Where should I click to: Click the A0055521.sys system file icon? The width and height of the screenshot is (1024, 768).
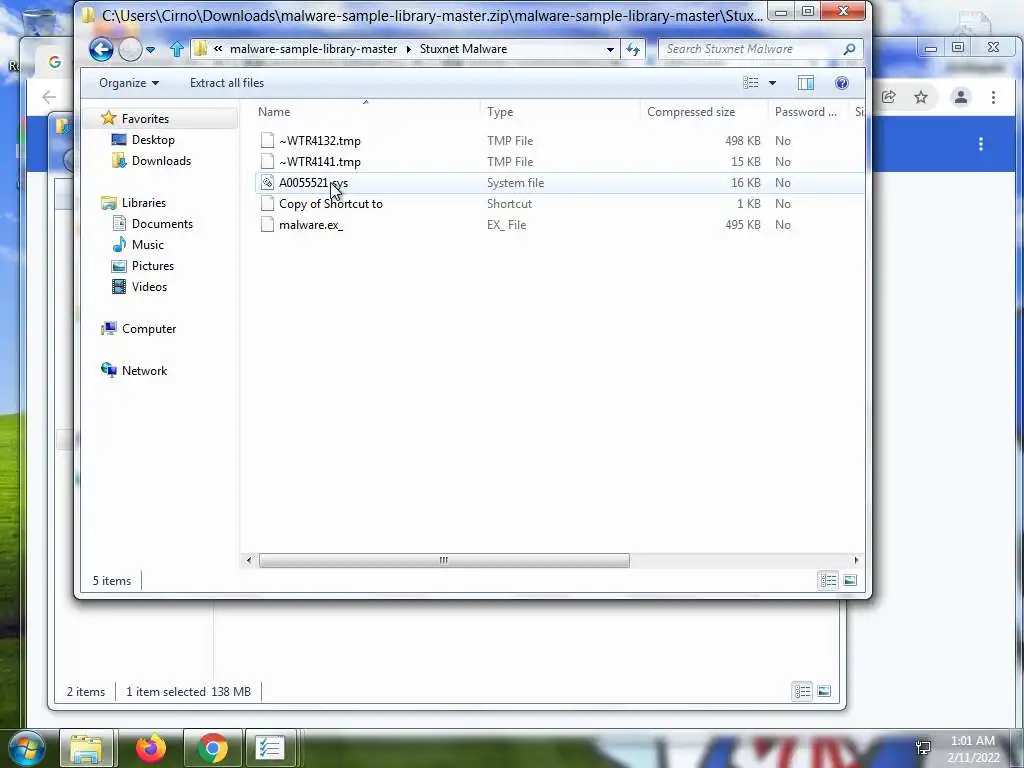coord(267,183)
